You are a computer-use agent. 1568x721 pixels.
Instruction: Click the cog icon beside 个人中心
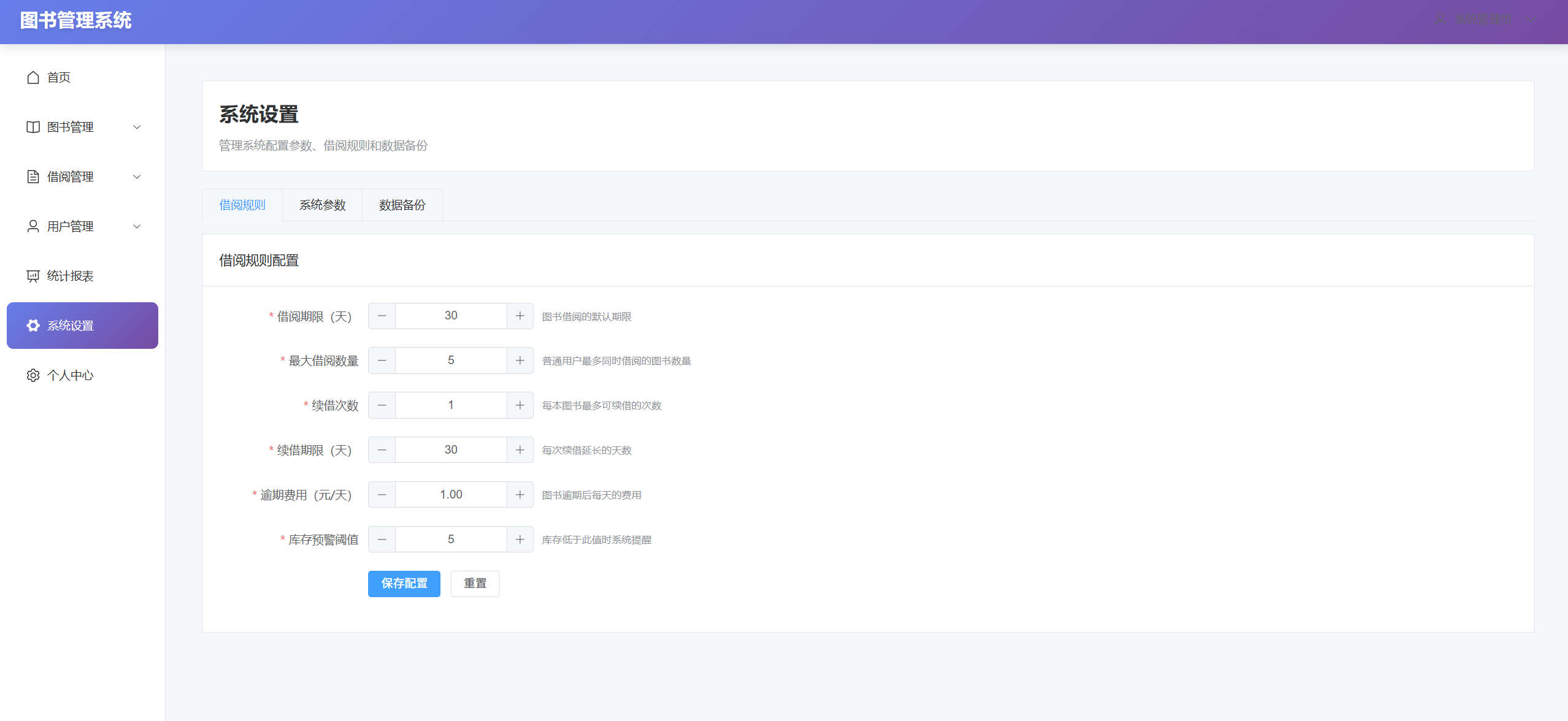pyautogui.click(x=33, y=375)
